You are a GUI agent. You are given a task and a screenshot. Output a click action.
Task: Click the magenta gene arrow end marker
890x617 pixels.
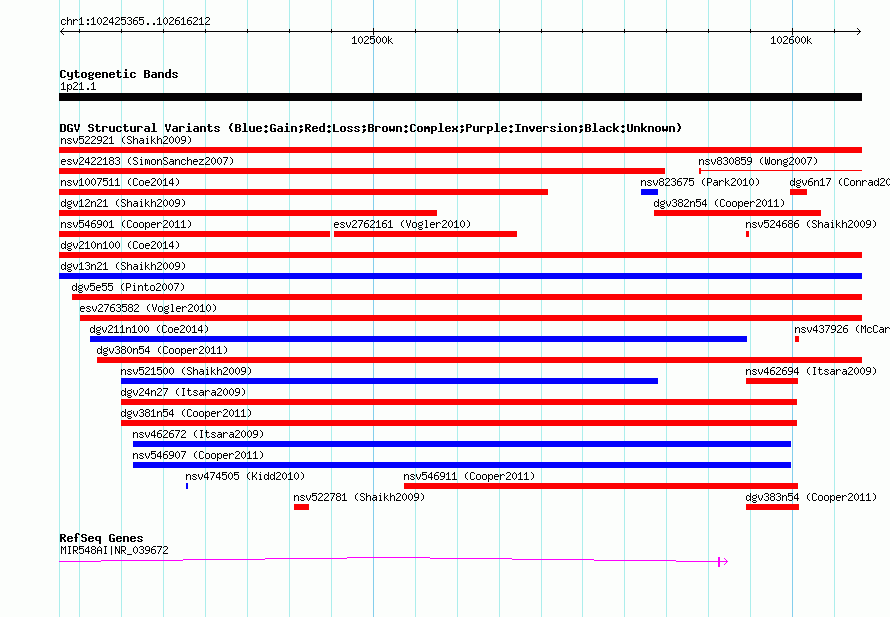[x=723, y=562]
